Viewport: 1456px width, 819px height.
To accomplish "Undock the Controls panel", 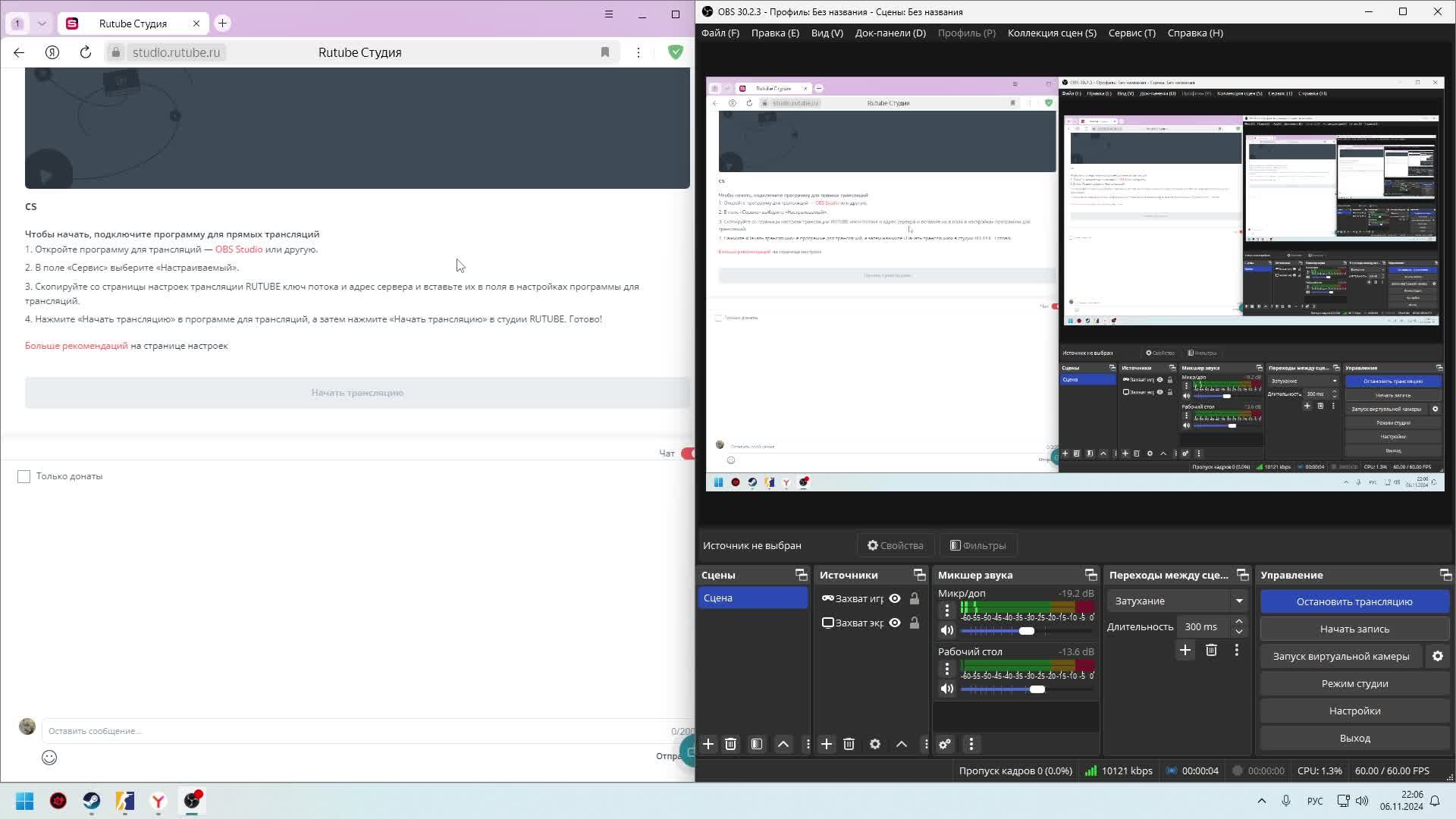I will click(x=1445, y=575).
